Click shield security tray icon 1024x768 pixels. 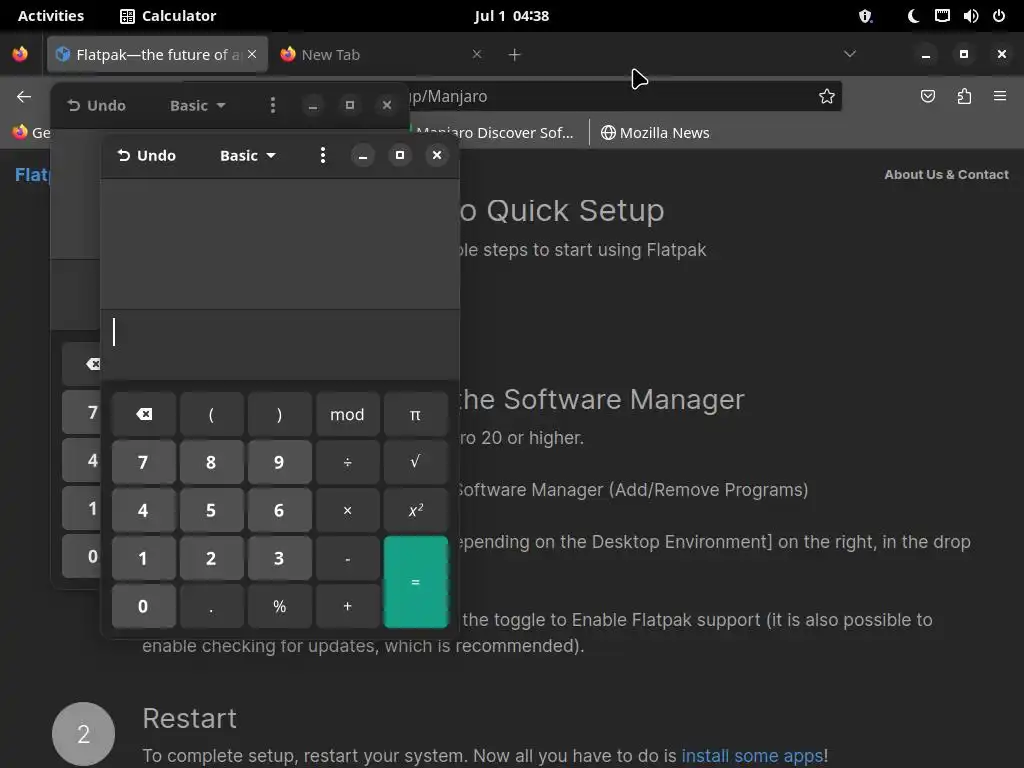(x=865, y=16)
